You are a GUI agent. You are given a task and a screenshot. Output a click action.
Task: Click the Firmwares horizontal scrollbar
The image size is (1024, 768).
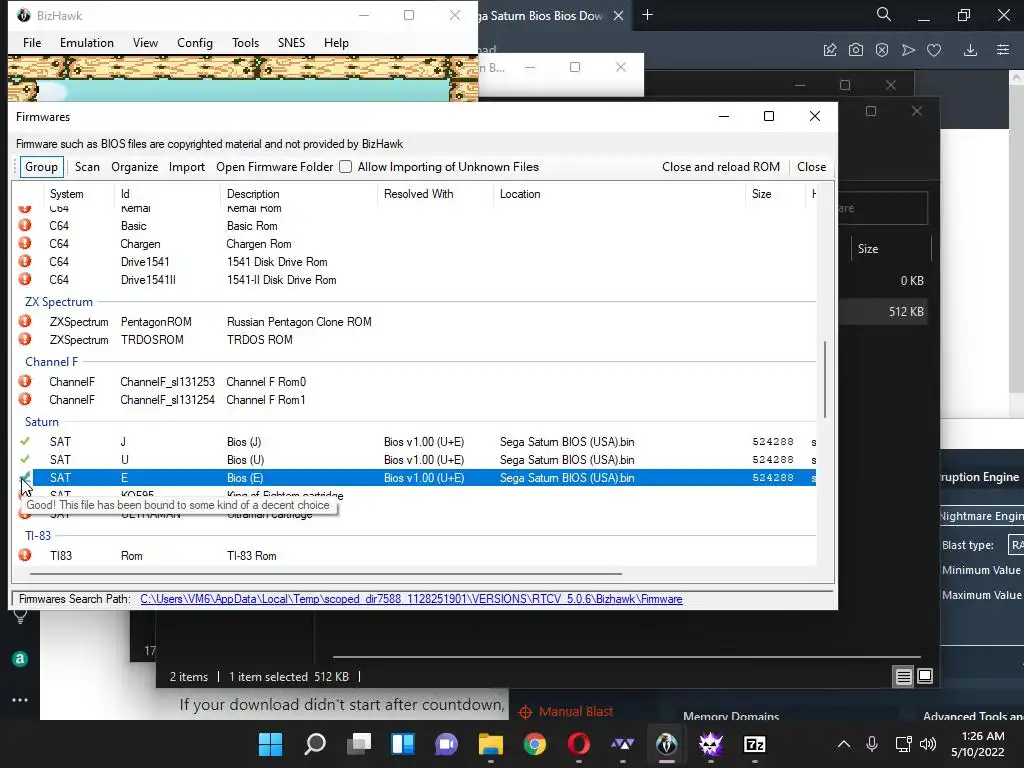coord(326,574)
